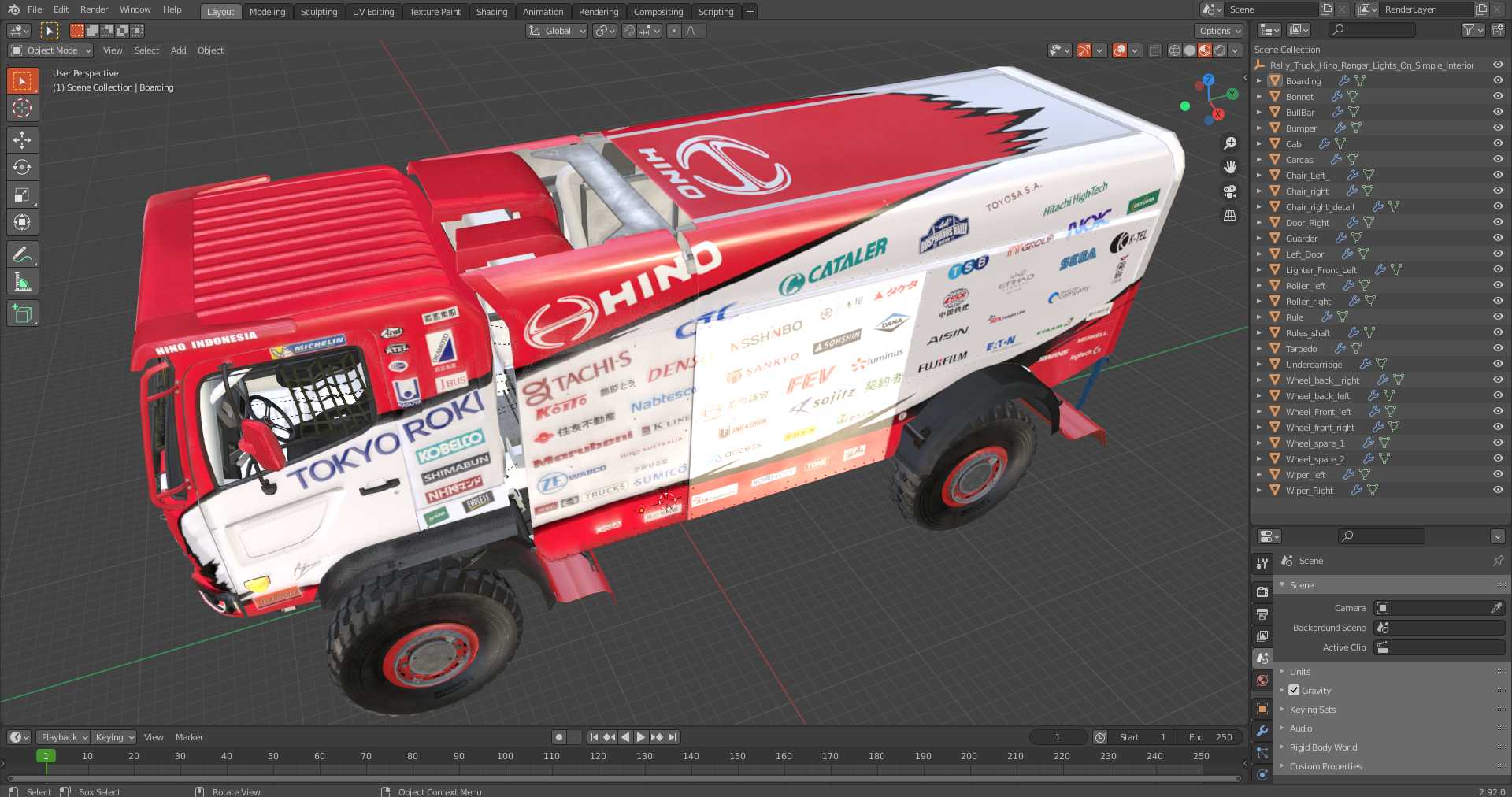
Task: Expand the Audio panel
Action: (x=1301, y=728)
